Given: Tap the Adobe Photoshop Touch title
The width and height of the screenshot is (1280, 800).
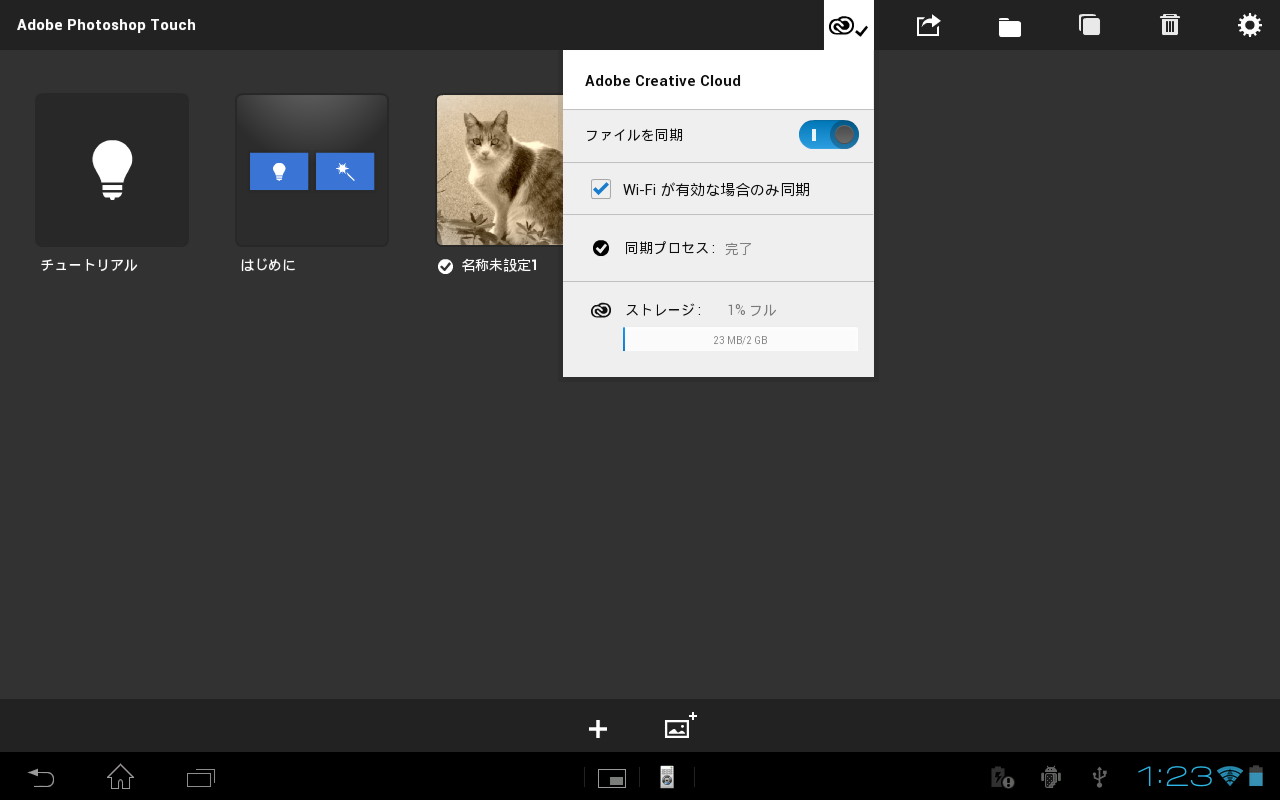Looking at the screenshot, I should point(106,25).
